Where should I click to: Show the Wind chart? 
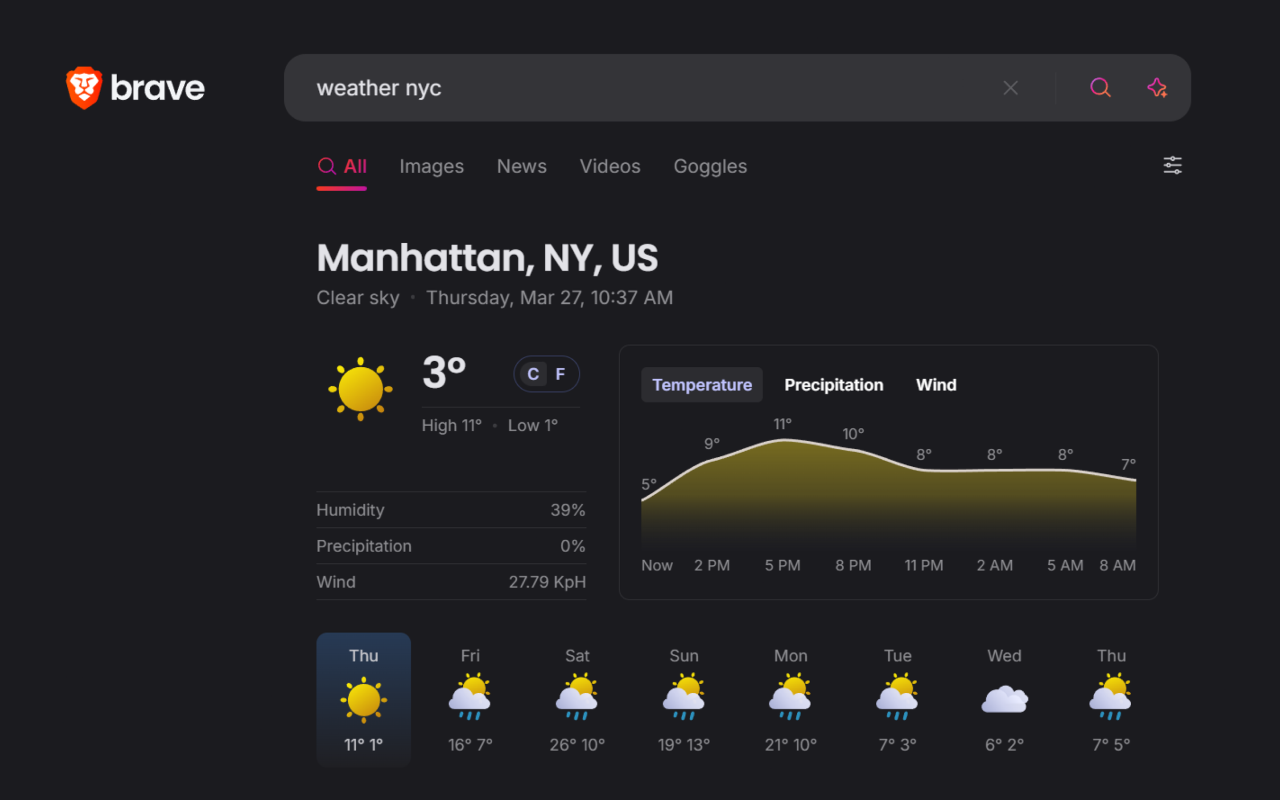936,385
